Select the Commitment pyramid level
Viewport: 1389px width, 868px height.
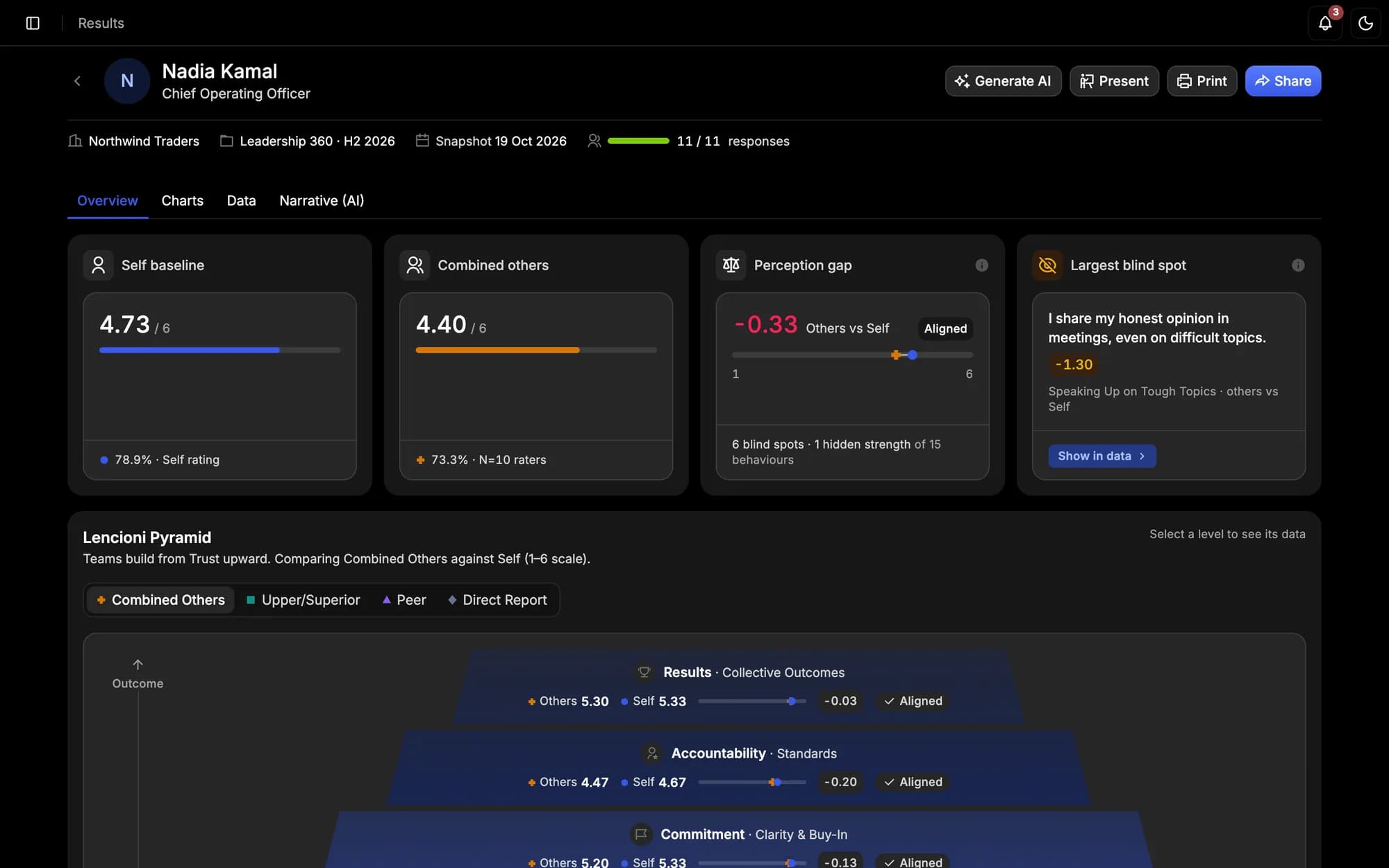coord(739,839)
